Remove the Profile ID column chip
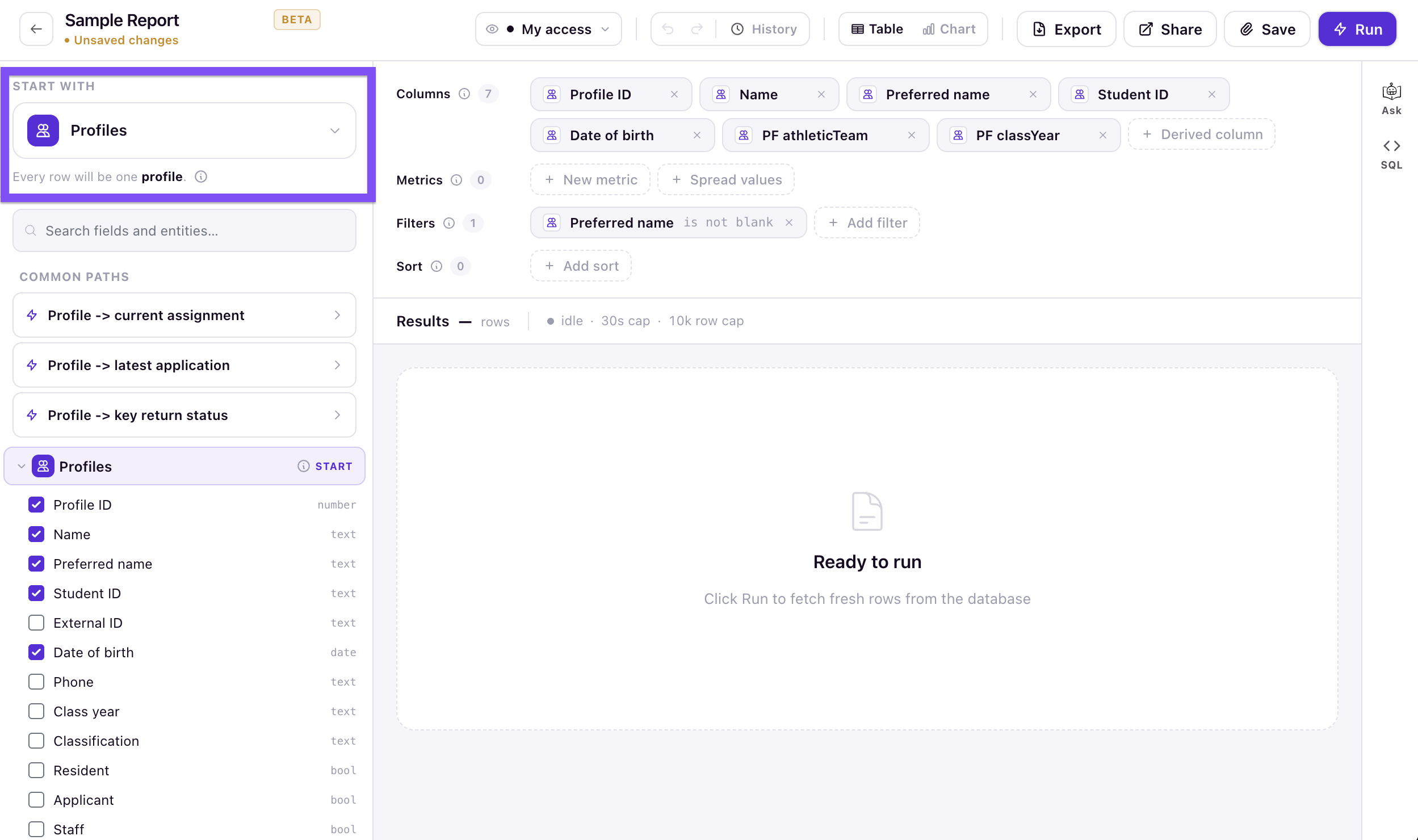This screenshot has height=840, width=1418. [x=674, y=94]
